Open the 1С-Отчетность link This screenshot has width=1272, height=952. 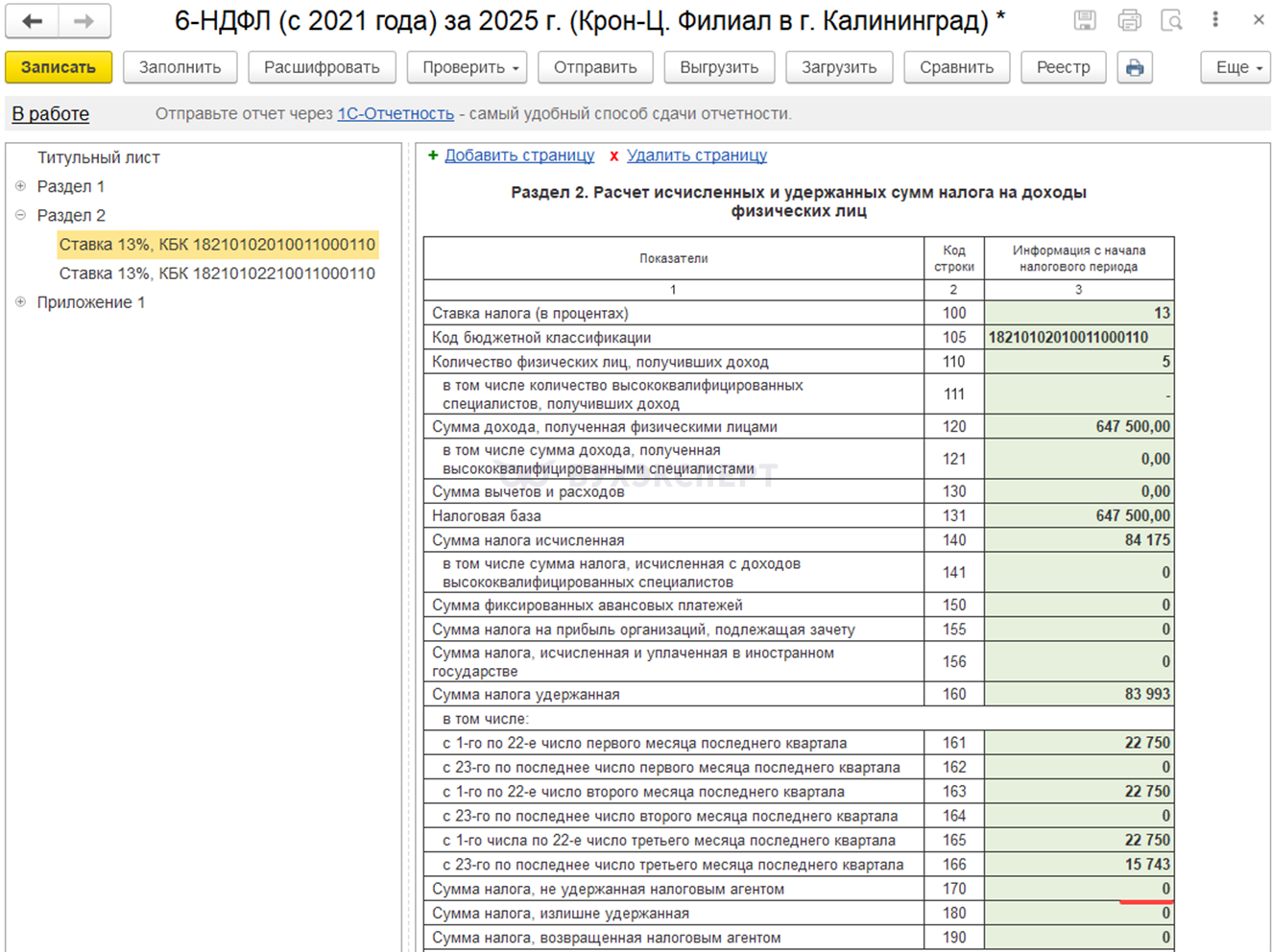pyautogui.click(x=396, y=113)
